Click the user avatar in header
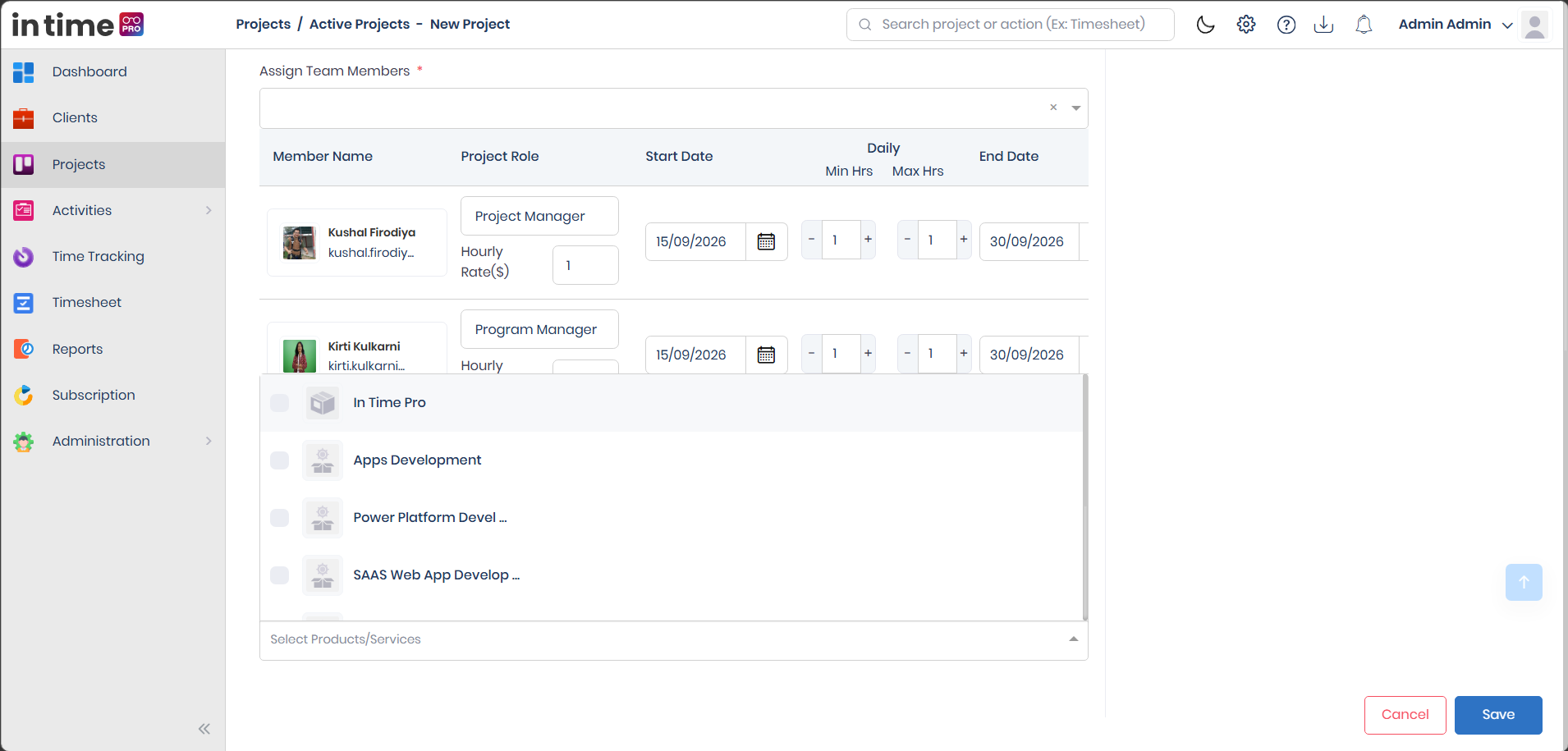 (x=1534, y=25)
